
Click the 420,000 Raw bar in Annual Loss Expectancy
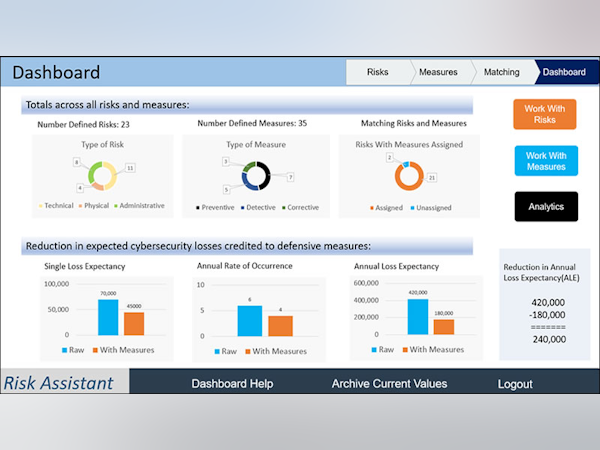coord(418,317)
